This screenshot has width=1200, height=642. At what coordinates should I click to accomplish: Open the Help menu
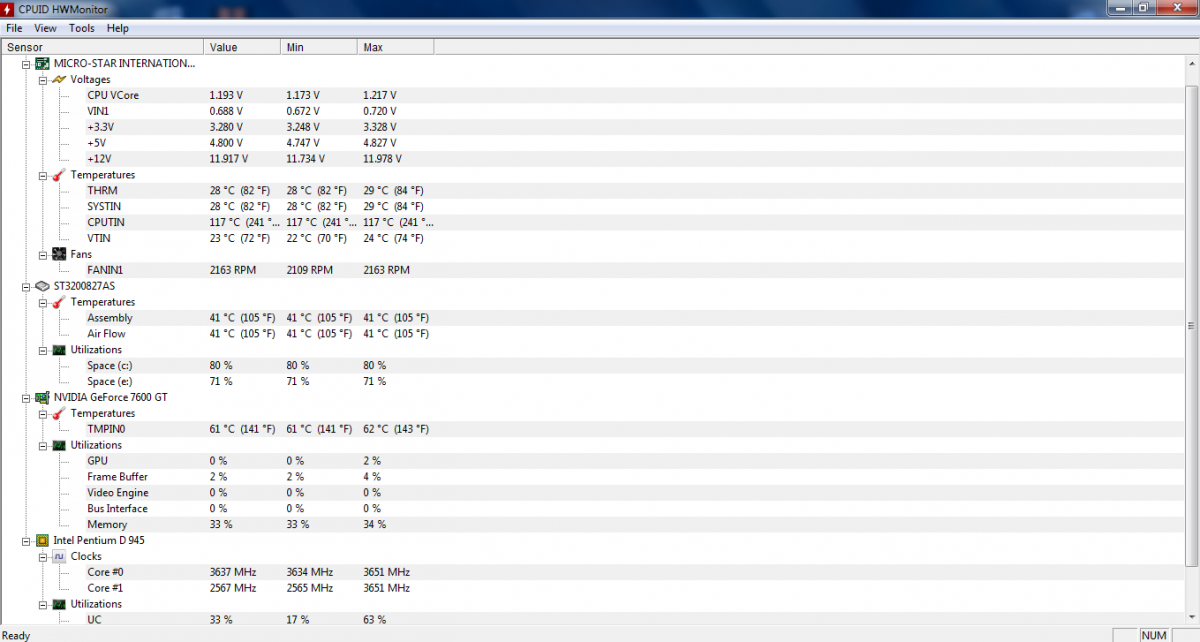[x=118, y=28]
